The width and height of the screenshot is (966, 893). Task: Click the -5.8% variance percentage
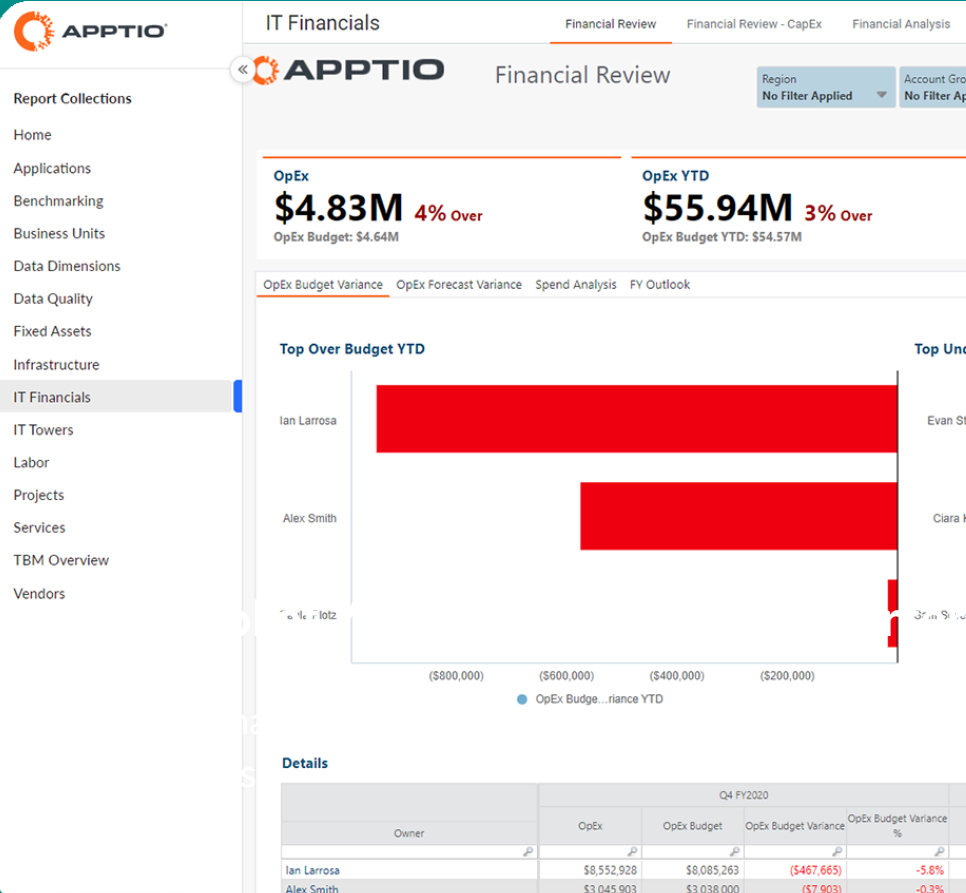pos(930,870)
